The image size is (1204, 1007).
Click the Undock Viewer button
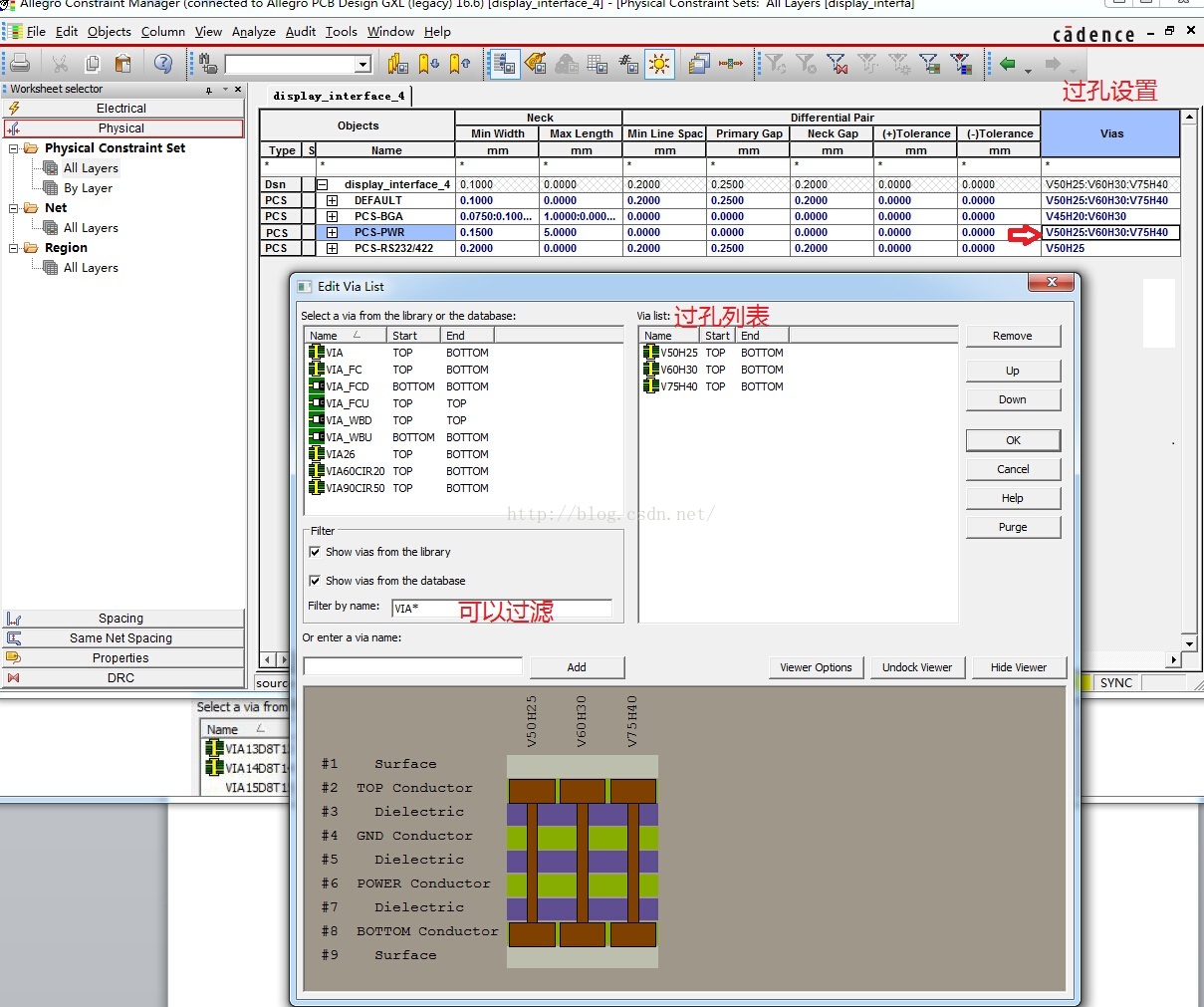click(x=917, y=667)
